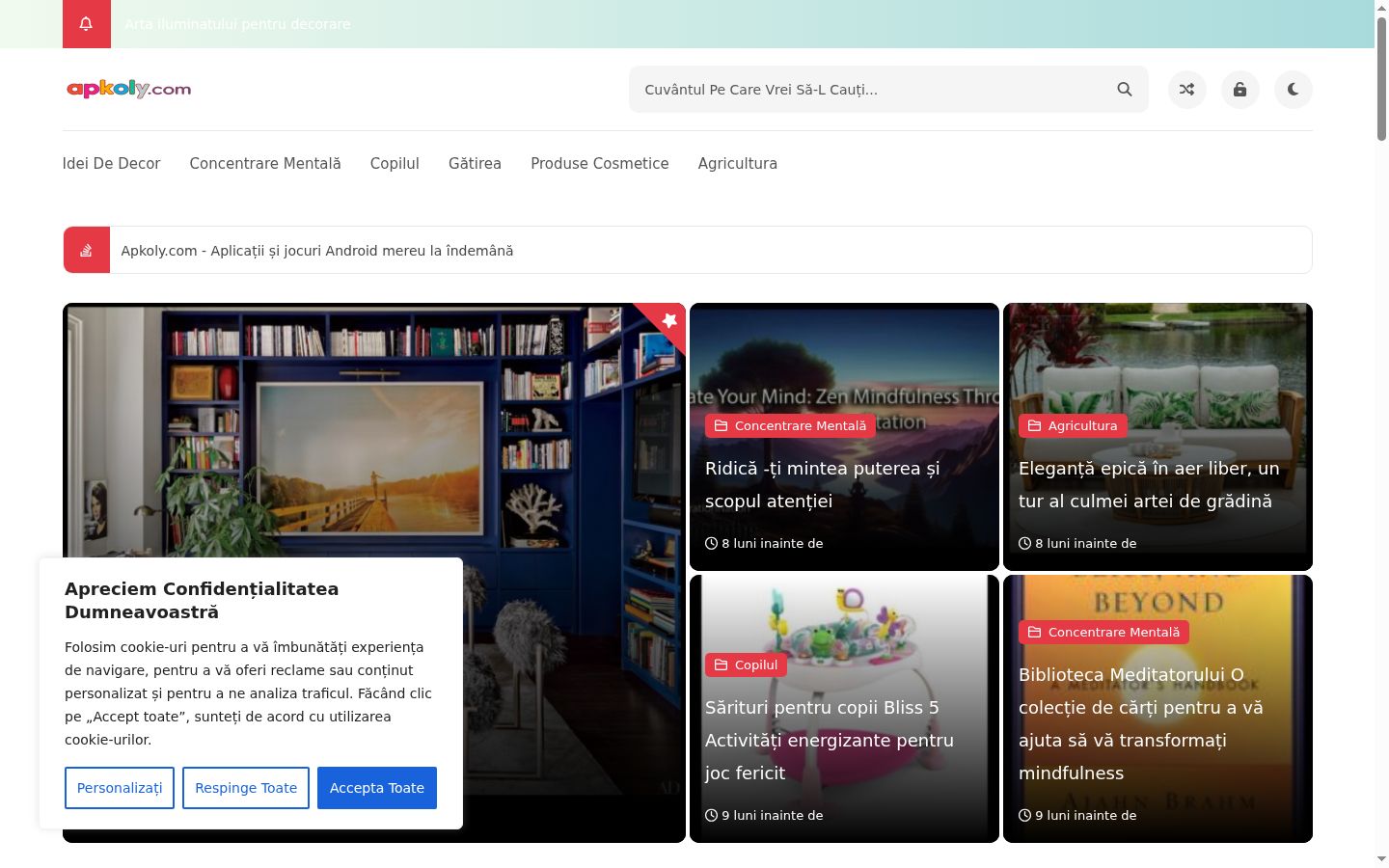Click folder icon in Copilul tag
The width and height of the screenshot is (1389, 868).
tap(721, 665)
